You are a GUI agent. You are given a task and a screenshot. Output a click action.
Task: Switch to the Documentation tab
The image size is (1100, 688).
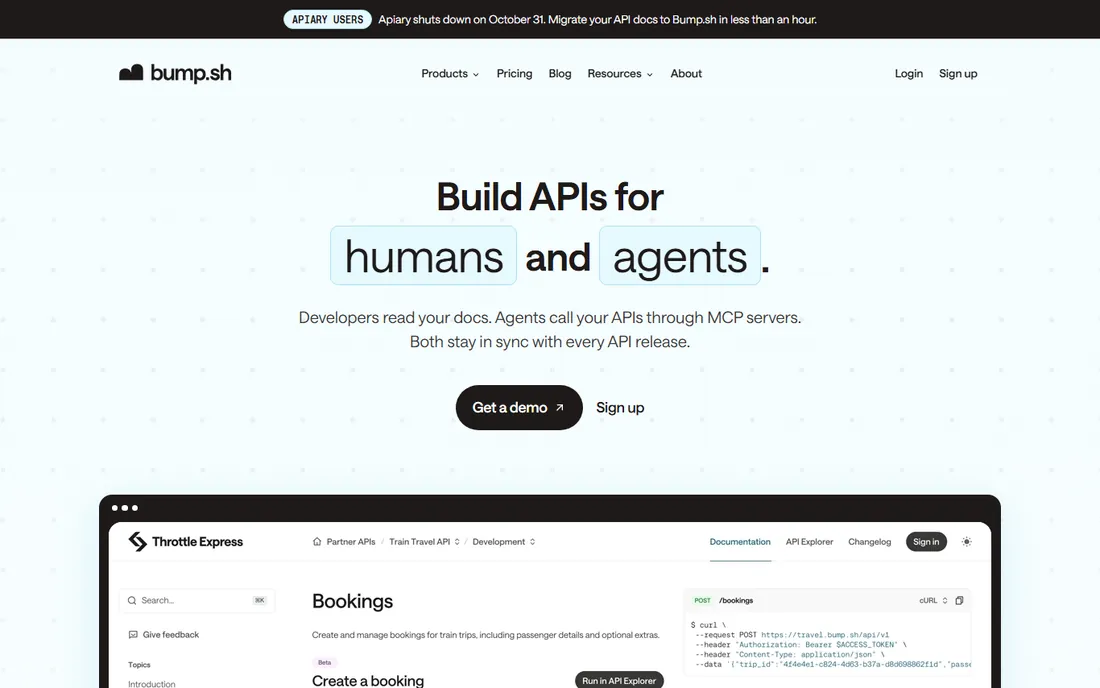[x=740, y=541]
